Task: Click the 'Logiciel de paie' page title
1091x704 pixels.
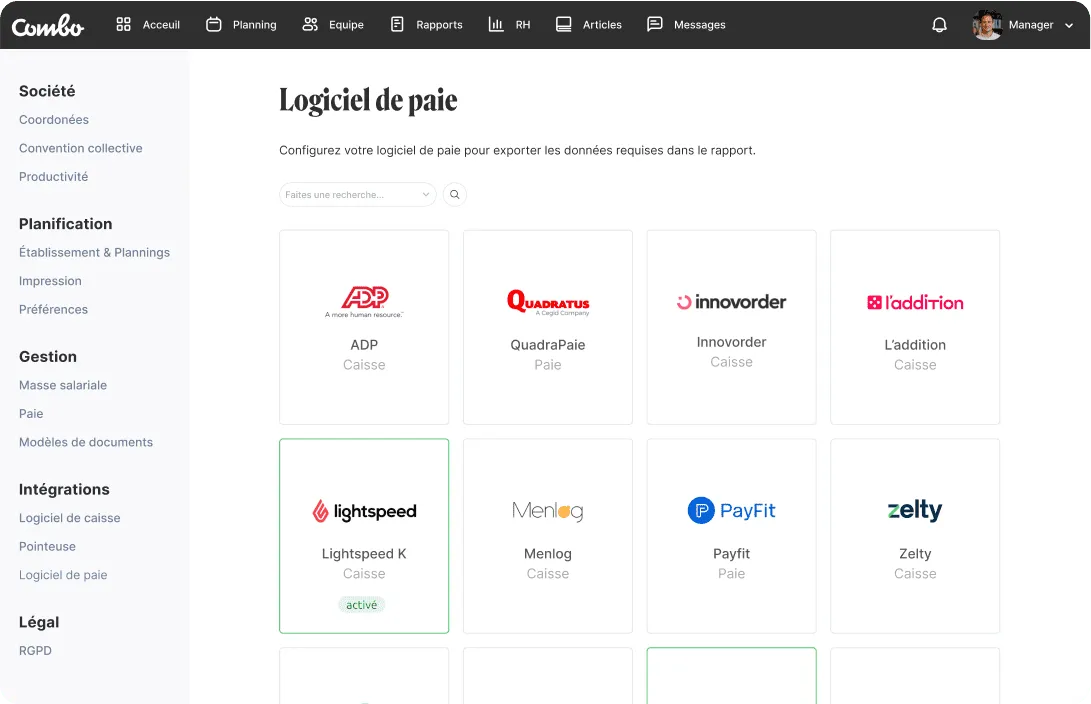Action: (368, 100)
